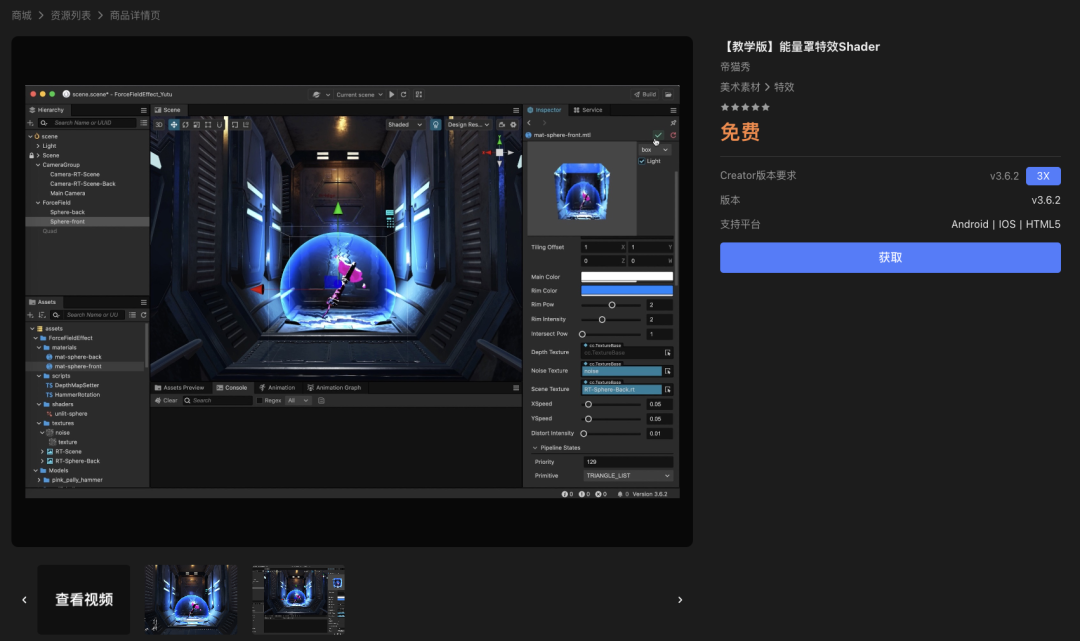Toggle the 3D view mode button
Screen dimensions: 1080x641
pos(159,125)
